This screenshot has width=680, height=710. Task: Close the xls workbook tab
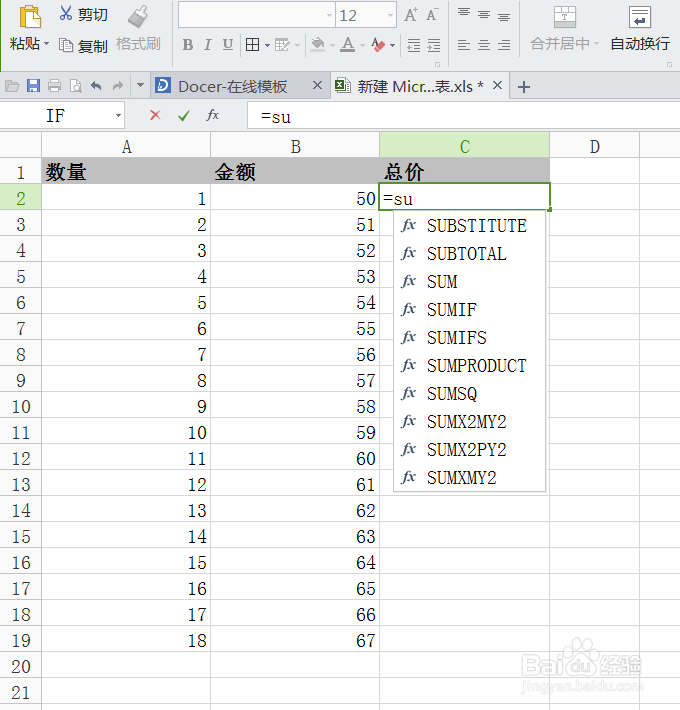click(x=498, y=85)
